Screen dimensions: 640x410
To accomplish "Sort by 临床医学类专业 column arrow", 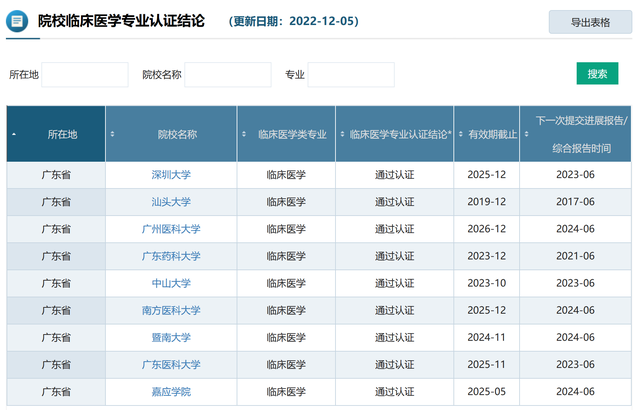I will tap(244, 134).
